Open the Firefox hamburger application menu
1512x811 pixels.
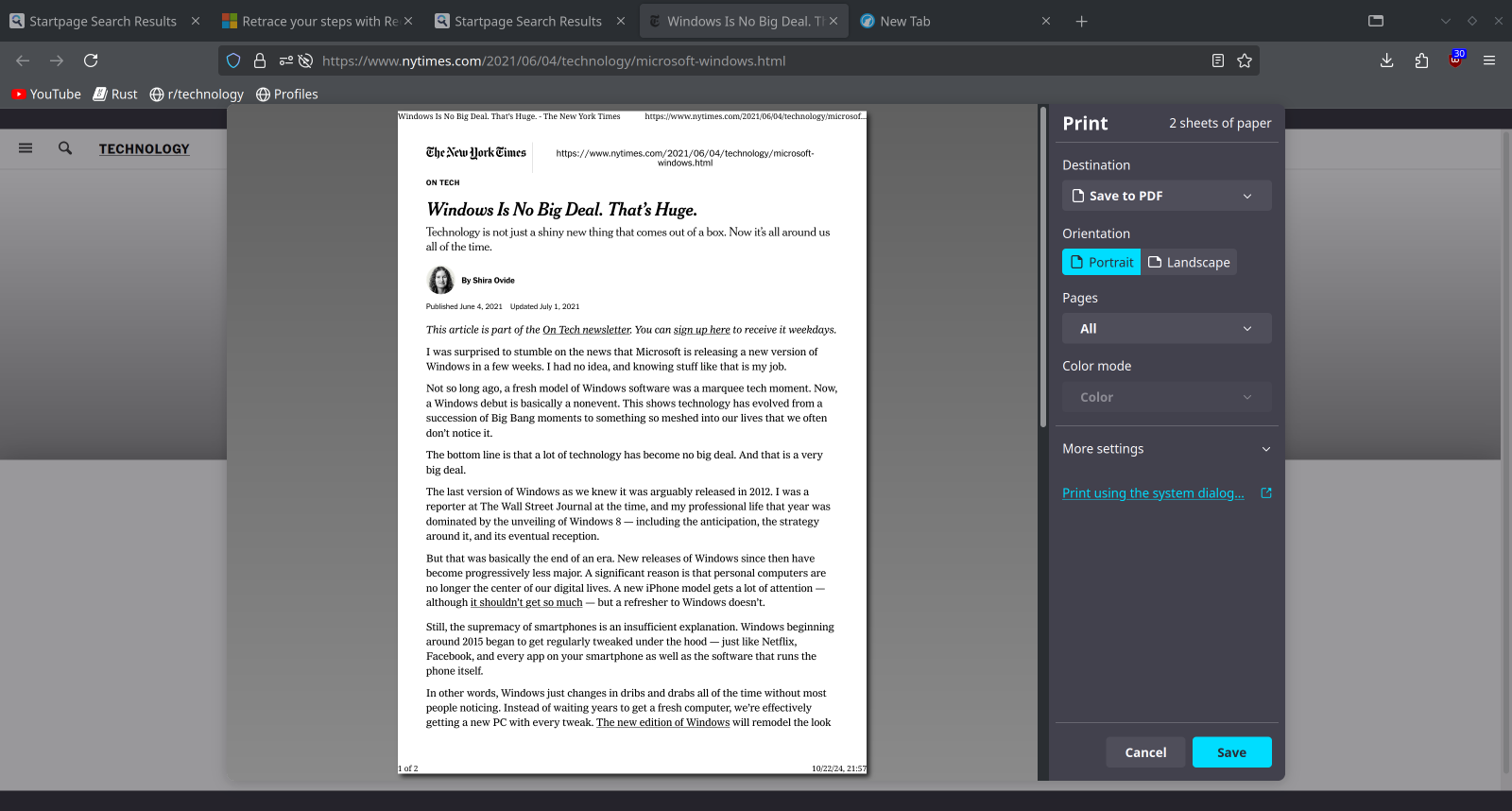[x=1489, y=60]
